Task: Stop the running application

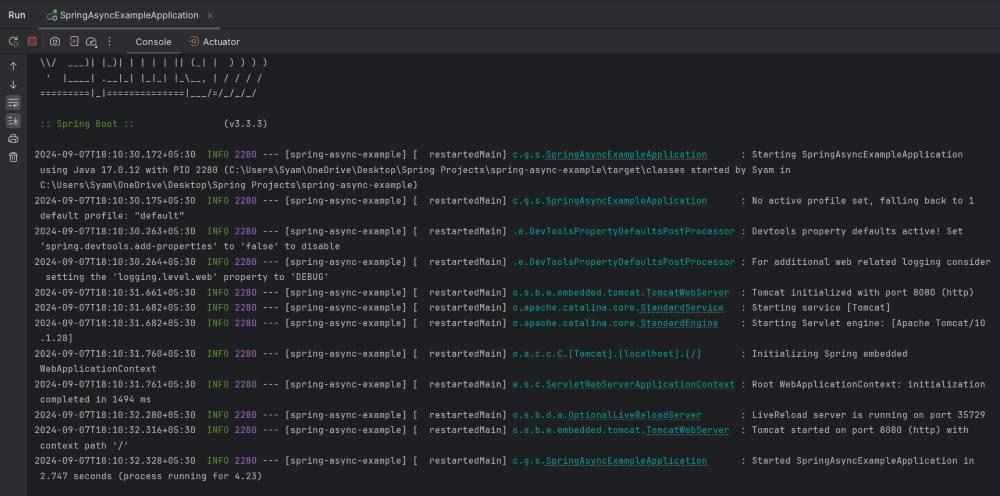Action: coord(32,42)
